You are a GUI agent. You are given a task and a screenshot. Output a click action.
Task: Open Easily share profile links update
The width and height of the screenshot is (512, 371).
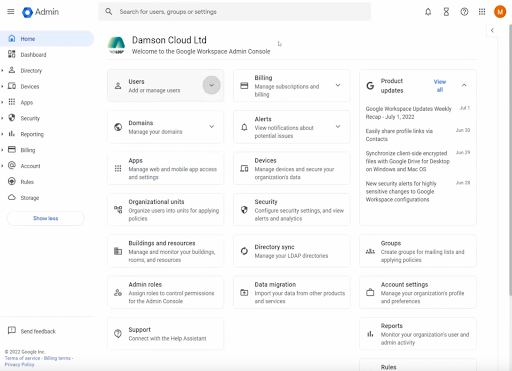click(x=399, y=135)
